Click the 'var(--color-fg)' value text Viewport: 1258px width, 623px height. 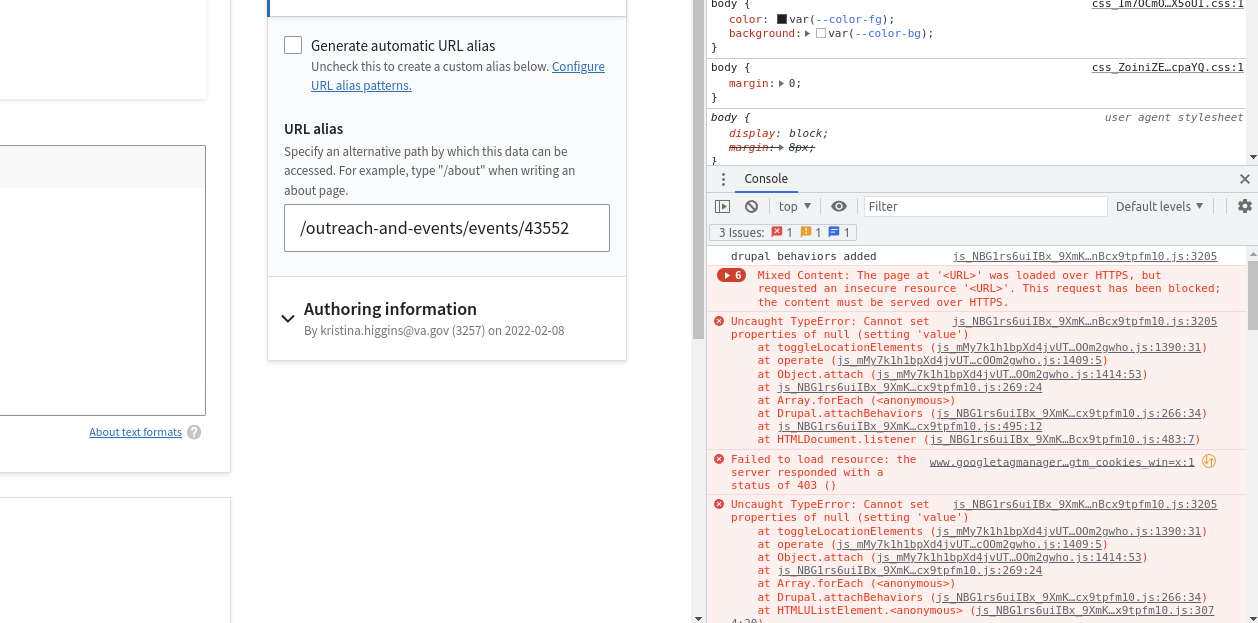(839, 19)
